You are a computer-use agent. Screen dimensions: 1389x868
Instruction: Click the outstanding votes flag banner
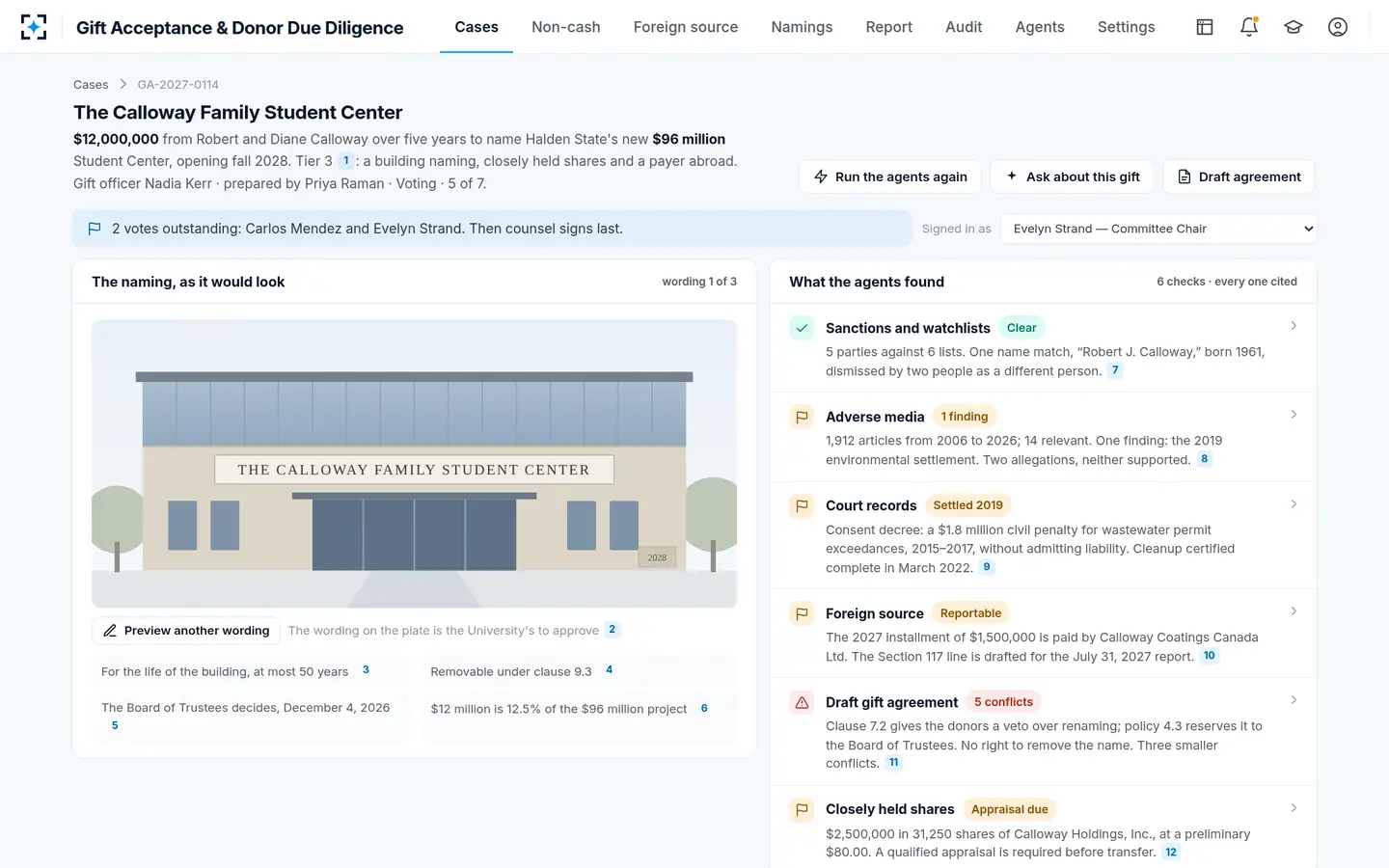[x=492, y=229]
